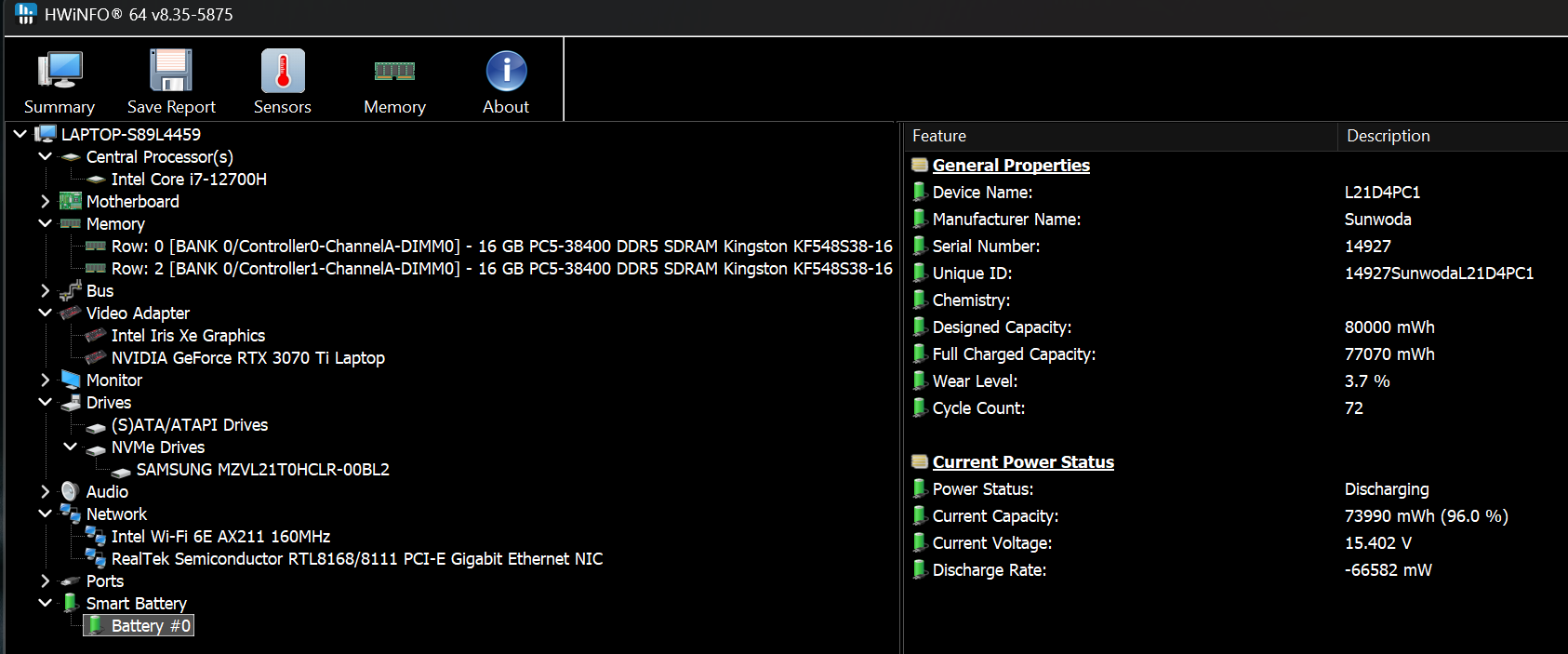The image size is (1568, 654).
Task: Click Unique ID value 14927SunwodaL21D4PC1
Action: pyautogui.click(x=1439, y=273)
